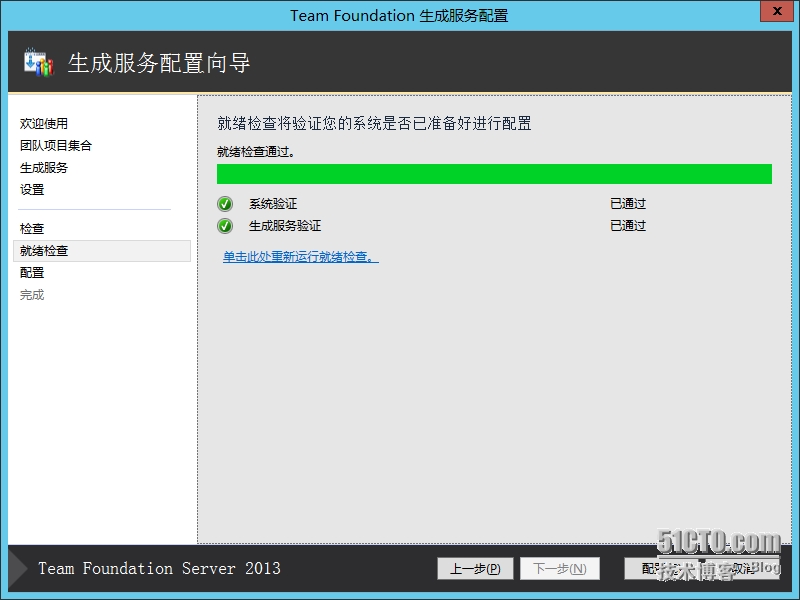Viewport: 800px width, 600px height.
Task: Click the 取消 button in the footer
Action: [743, 568]
